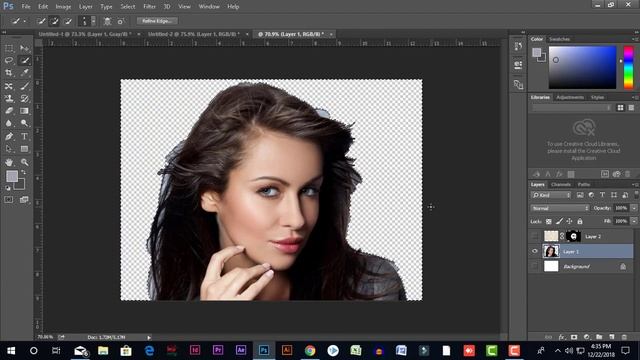Toggle filter for pixel layers
The image size is (640, 360).
pos(580,195)
